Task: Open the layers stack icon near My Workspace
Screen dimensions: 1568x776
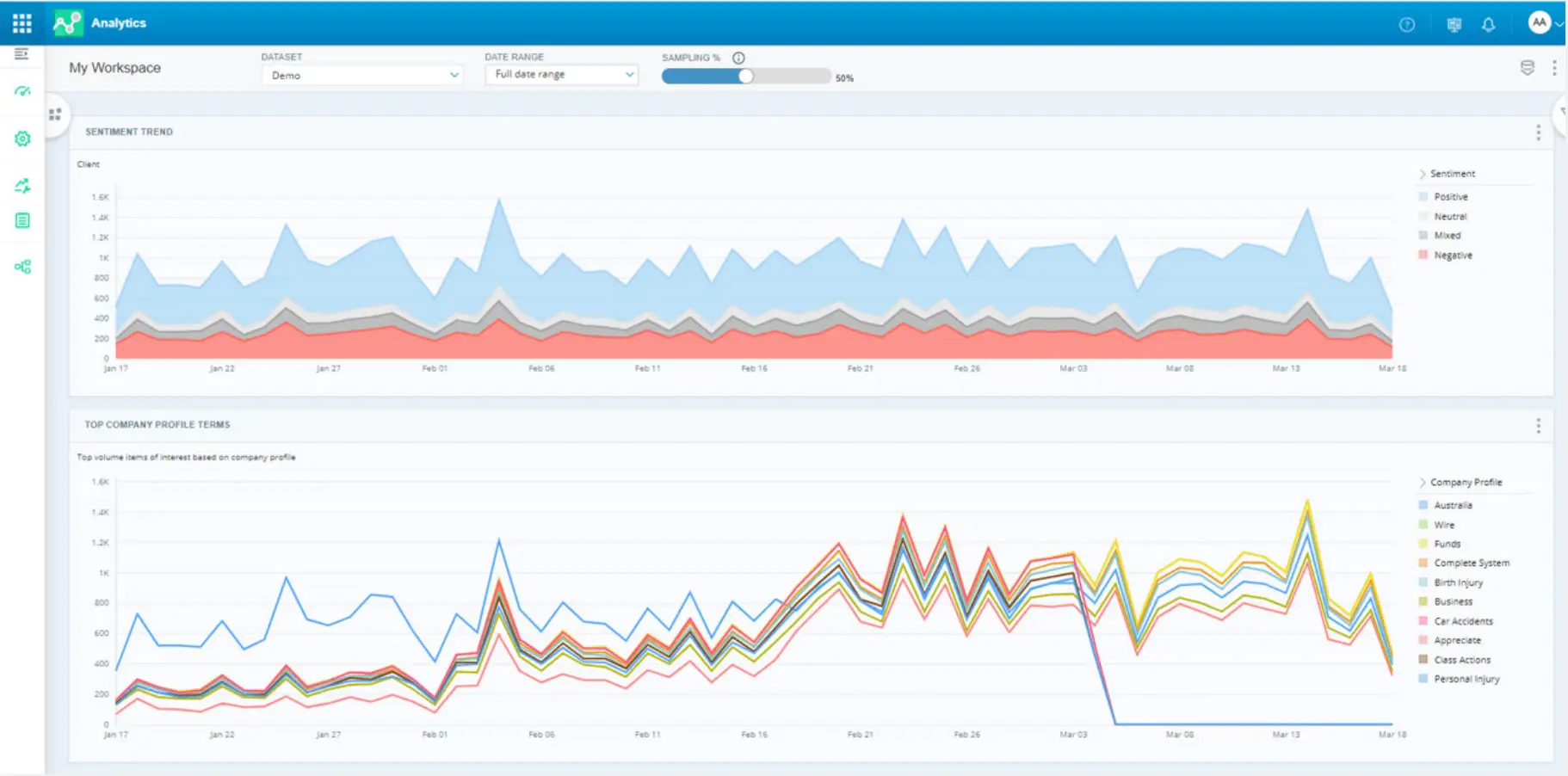Action: point(1528,67)
